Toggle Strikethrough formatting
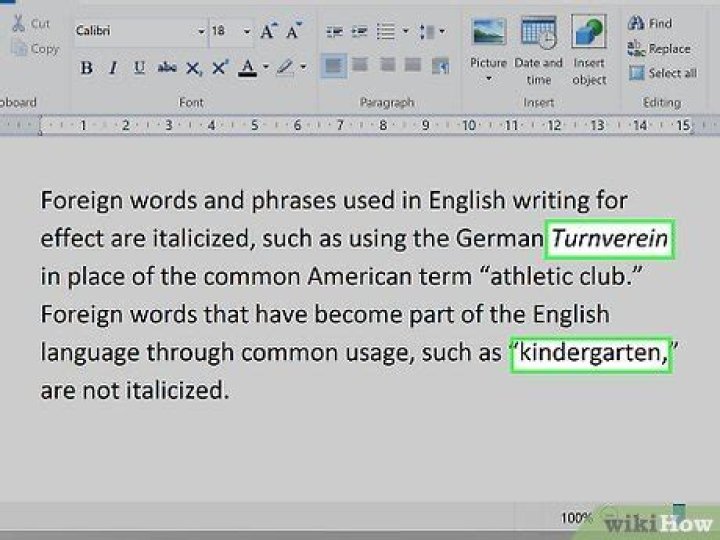This screenshot has height=540, width=720. [167, 68]
